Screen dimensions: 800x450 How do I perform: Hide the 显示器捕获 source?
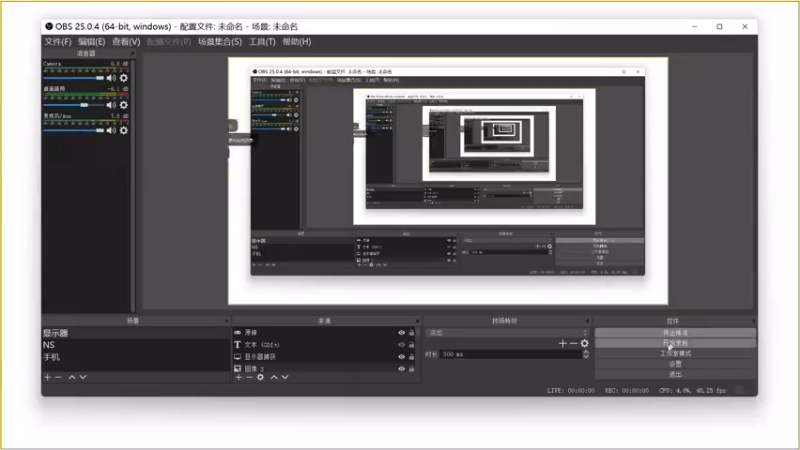(402, 357)
